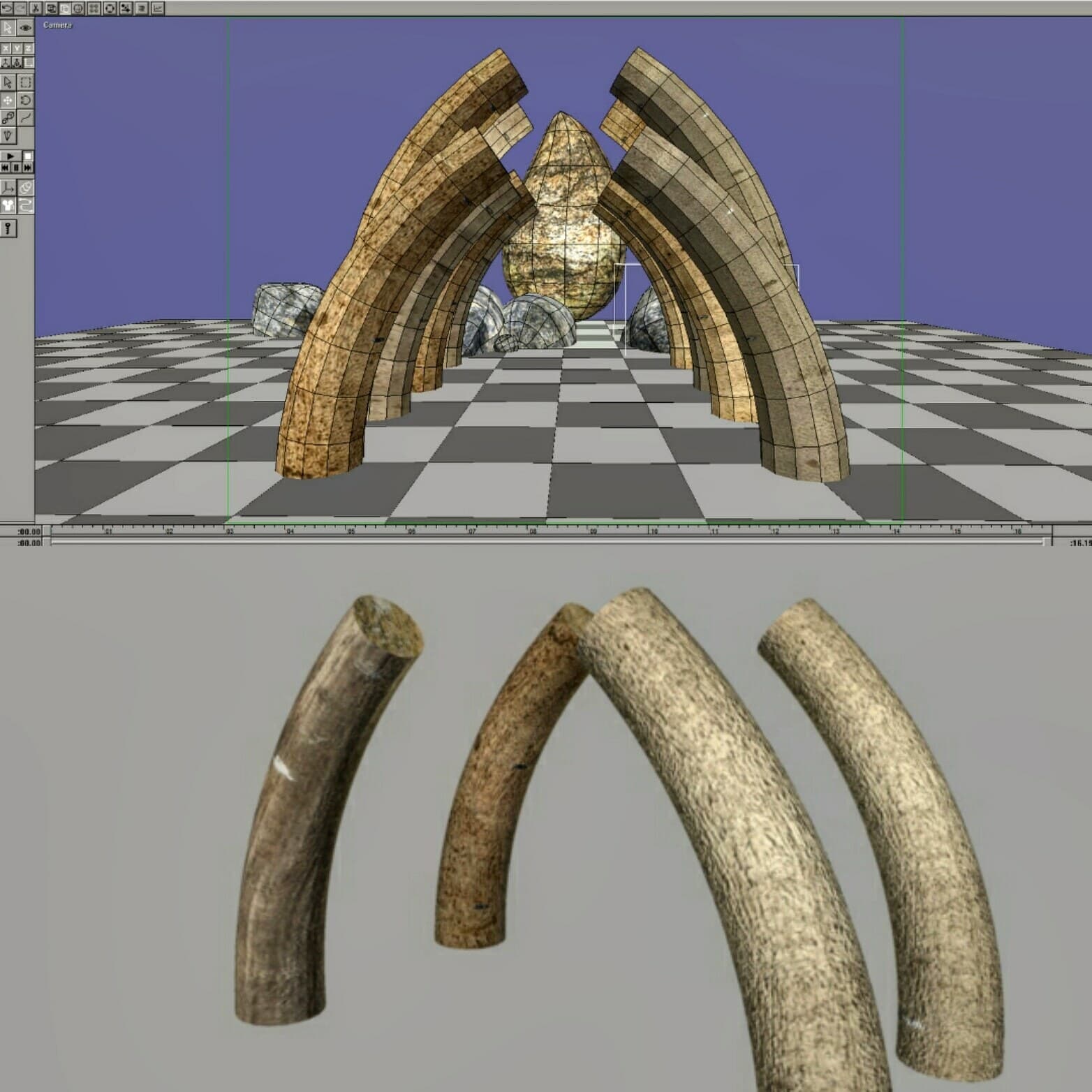Pause the animation playback
The height and width of the screenshot is (1092, 1092).
[16, 168]
